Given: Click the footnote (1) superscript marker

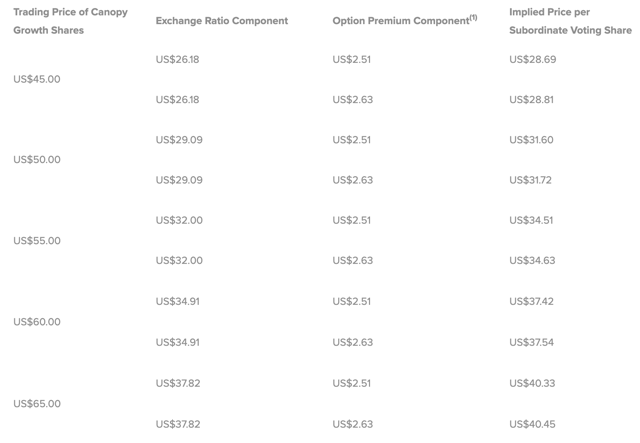Looking at the screenshot, I should click(473, 17).
